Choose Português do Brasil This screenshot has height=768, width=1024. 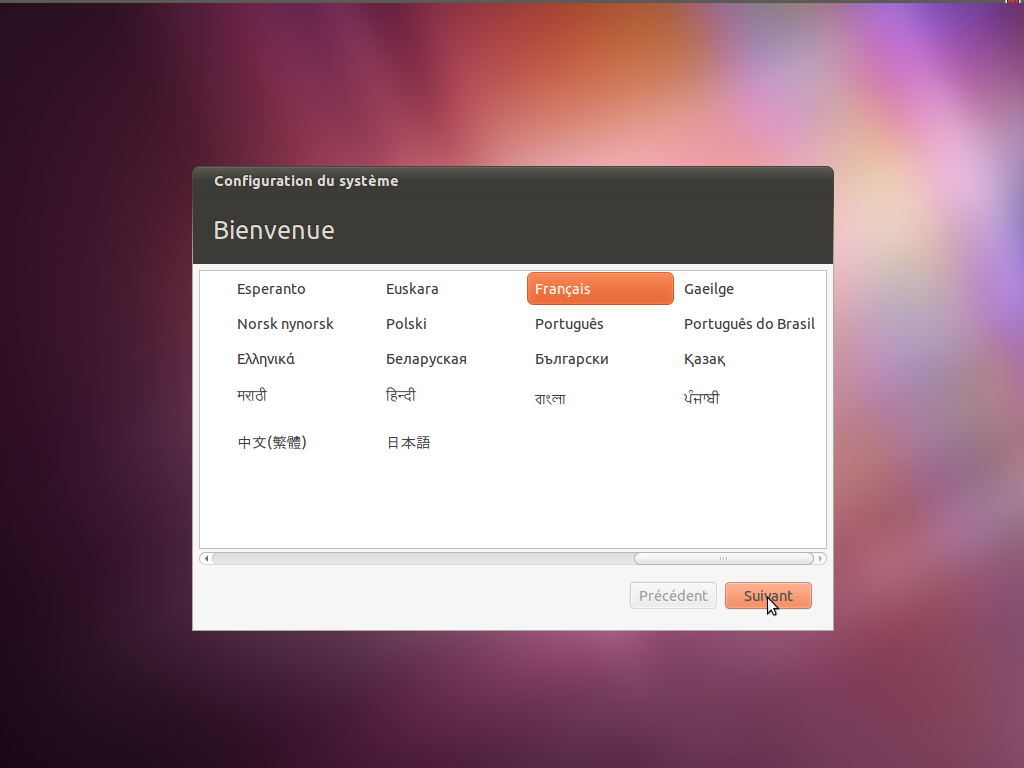point(749,324)
